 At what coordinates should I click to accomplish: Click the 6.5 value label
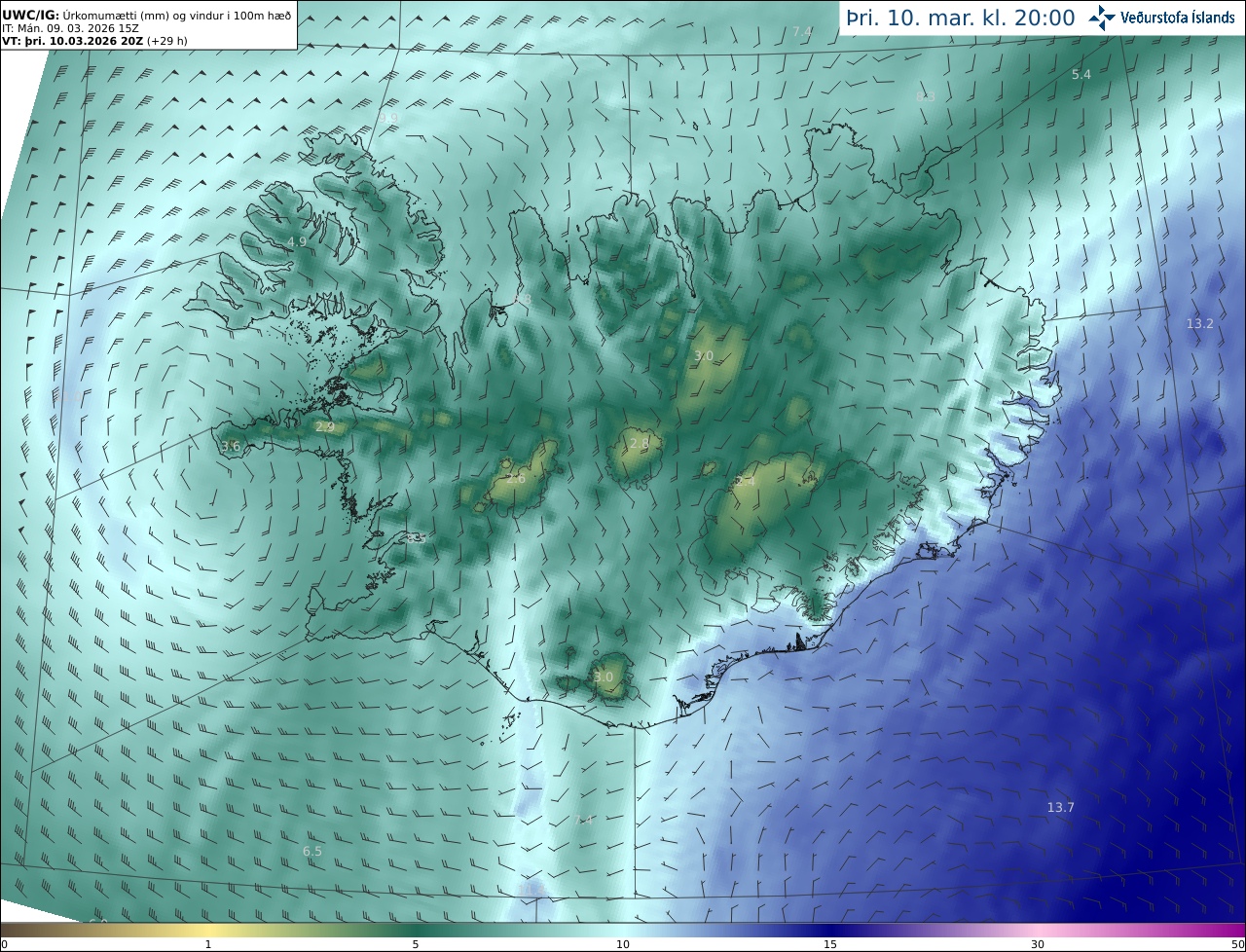(x=311, y=851)
